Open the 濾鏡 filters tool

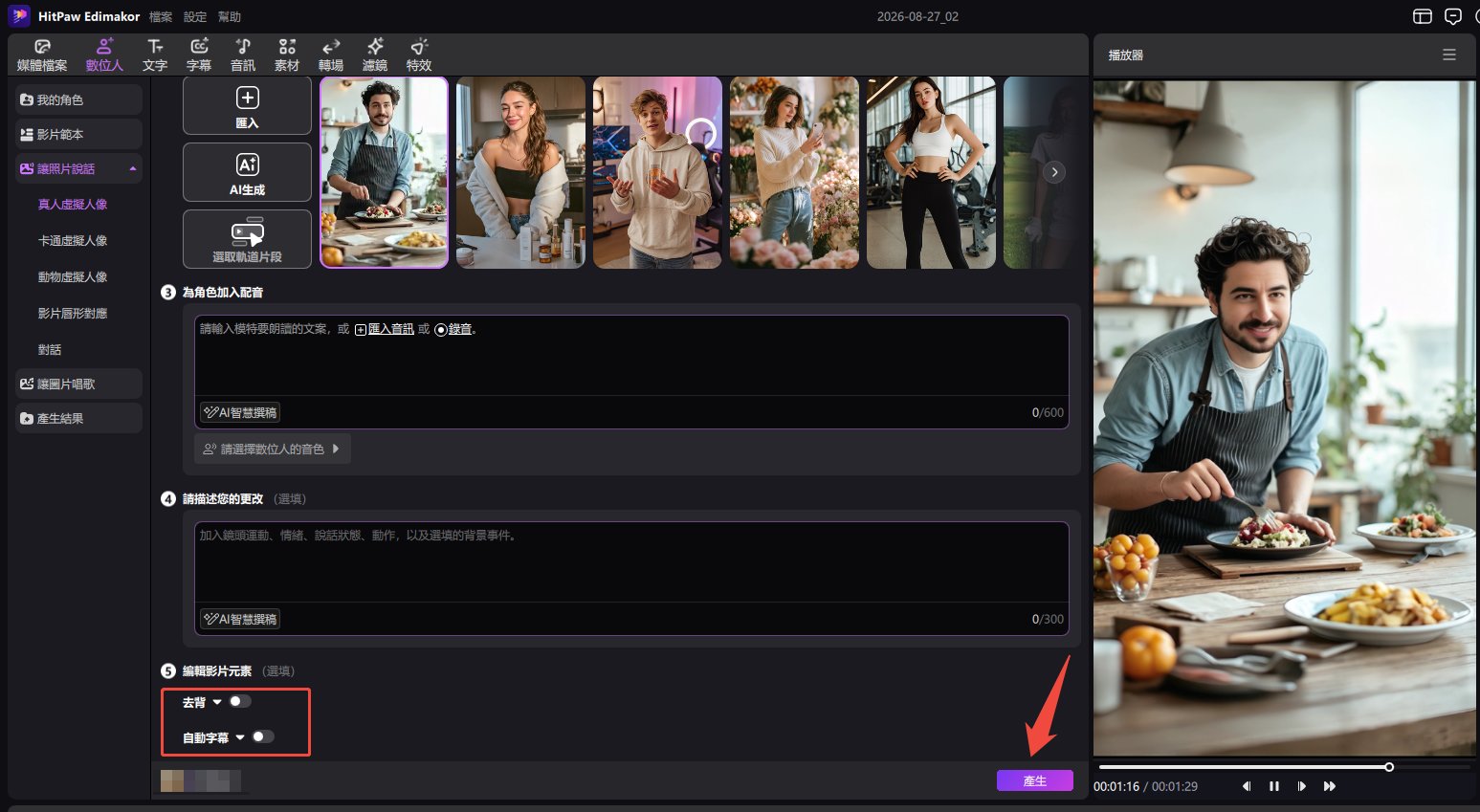(375, 55)
